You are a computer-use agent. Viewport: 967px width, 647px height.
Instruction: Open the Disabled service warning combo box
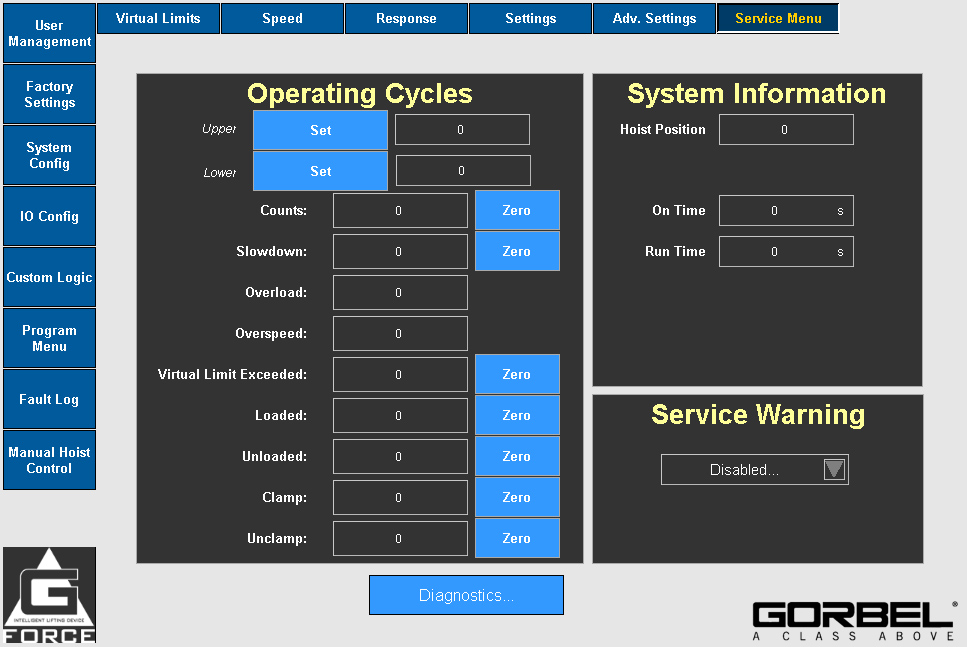743,470
